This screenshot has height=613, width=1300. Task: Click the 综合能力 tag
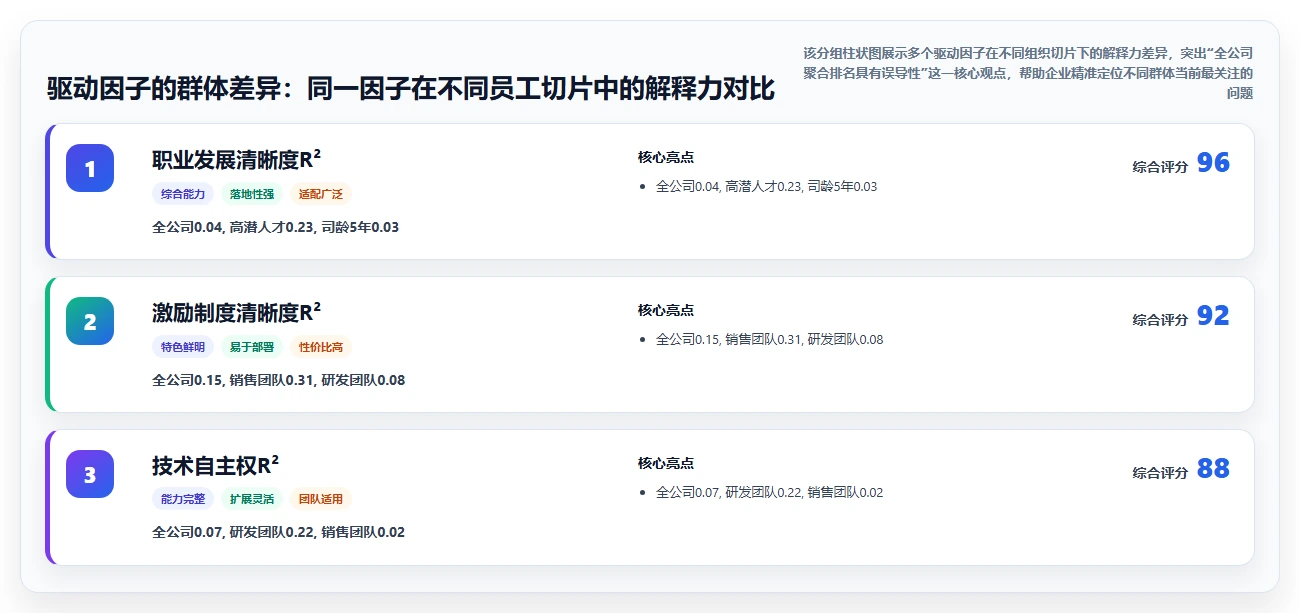point(183,194)
